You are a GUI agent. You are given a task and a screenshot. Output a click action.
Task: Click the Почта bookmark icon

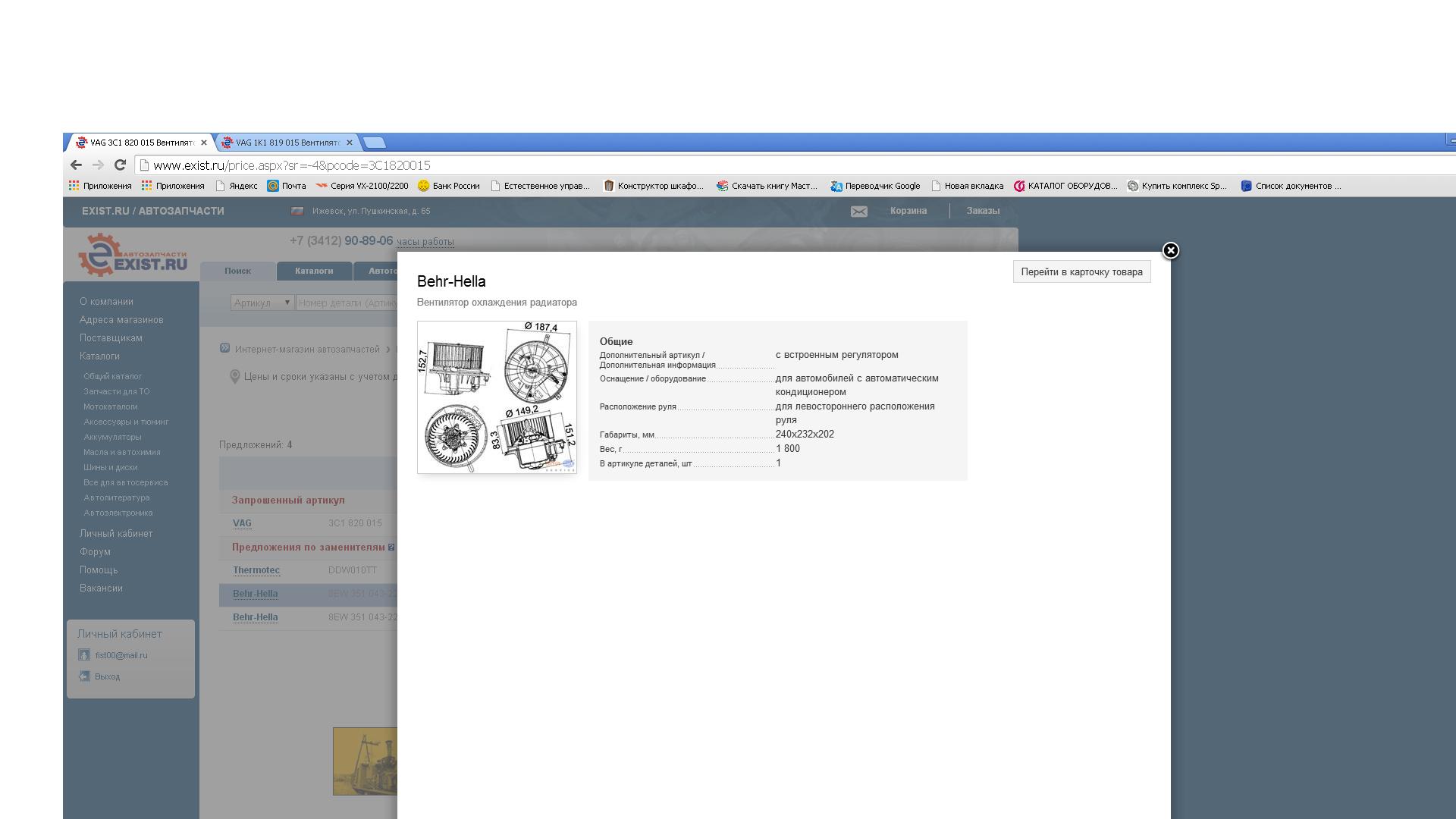[x=273, y=186]
